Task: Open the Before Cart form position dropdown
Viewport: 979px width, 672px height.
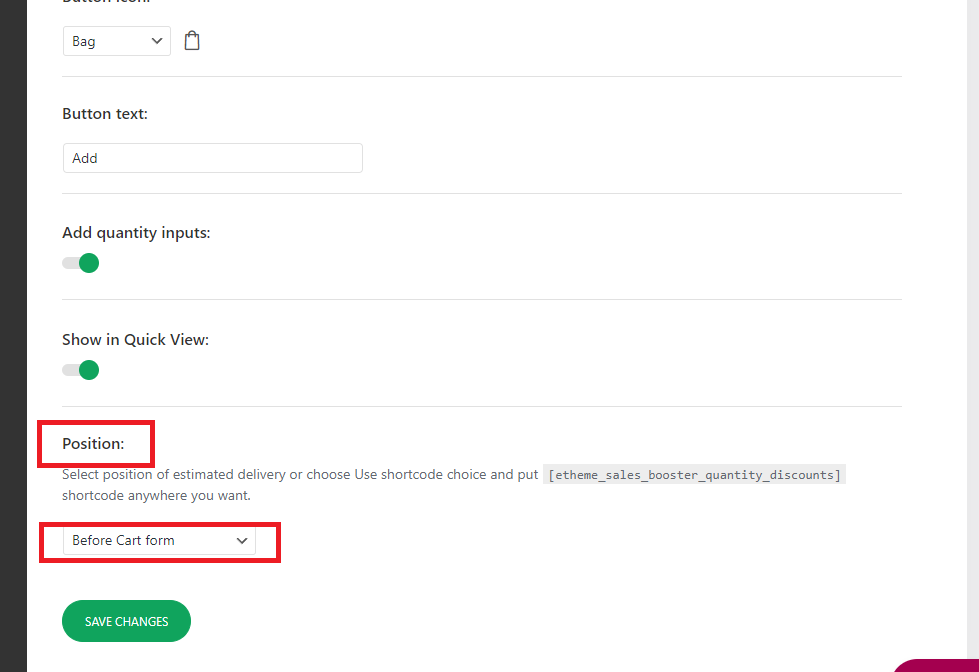Action: [x=159, y=540]
